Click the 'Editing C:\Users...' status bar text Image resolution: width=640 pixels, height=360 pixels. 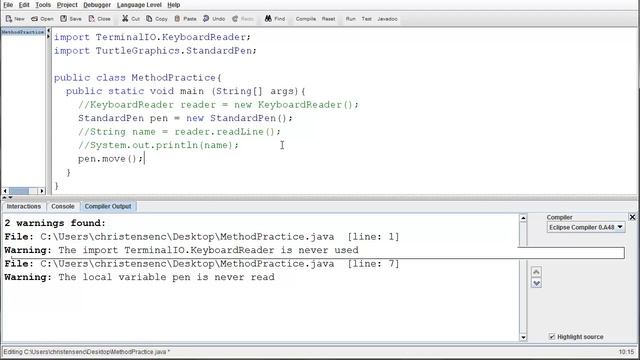[x=87, y=352]
